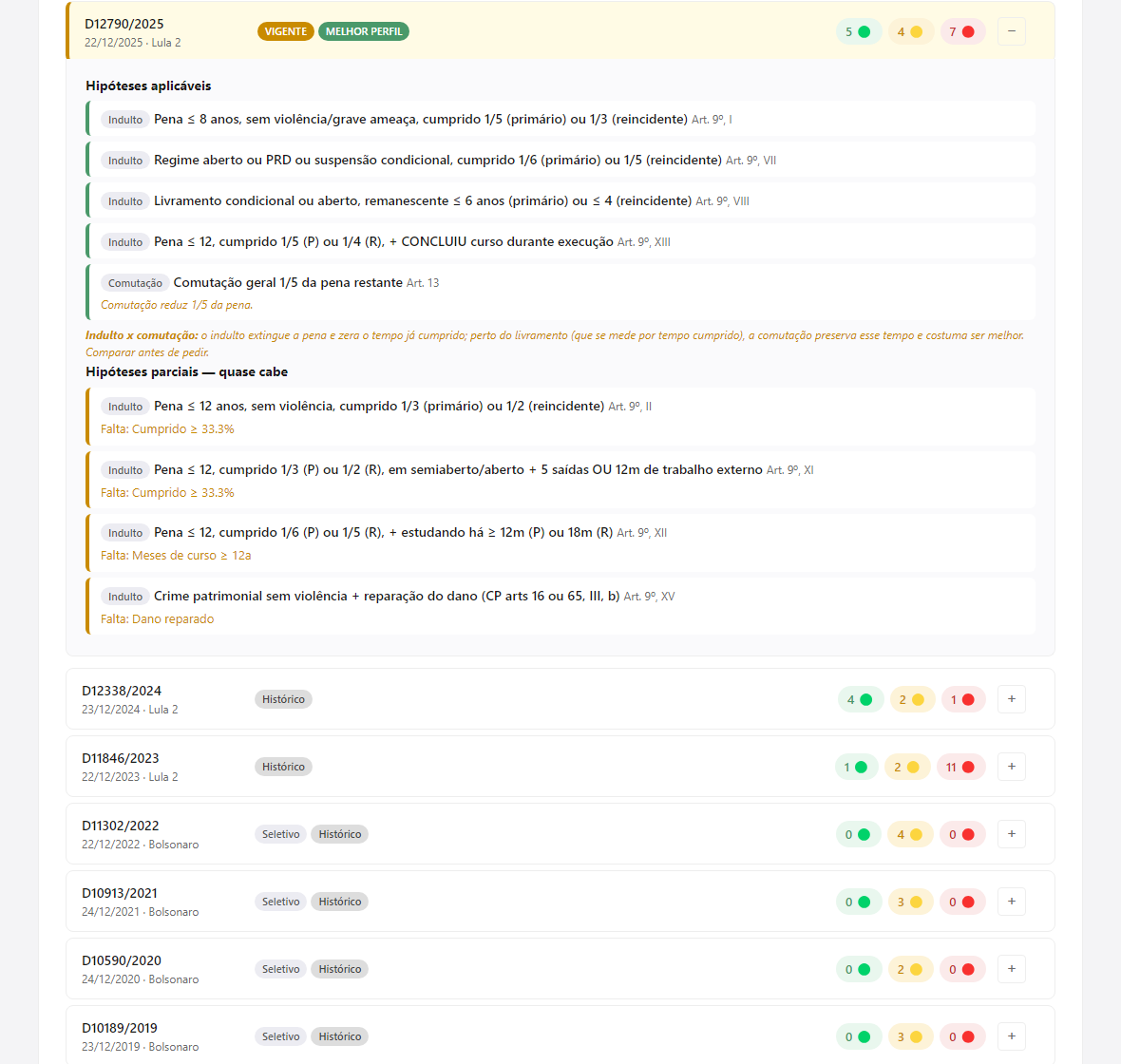Image resolution: width=1121 pixels, height=1064 pixels.
Task: Select the Comutação geral 1/5 hypothesis row
Action: pos(560,293)
